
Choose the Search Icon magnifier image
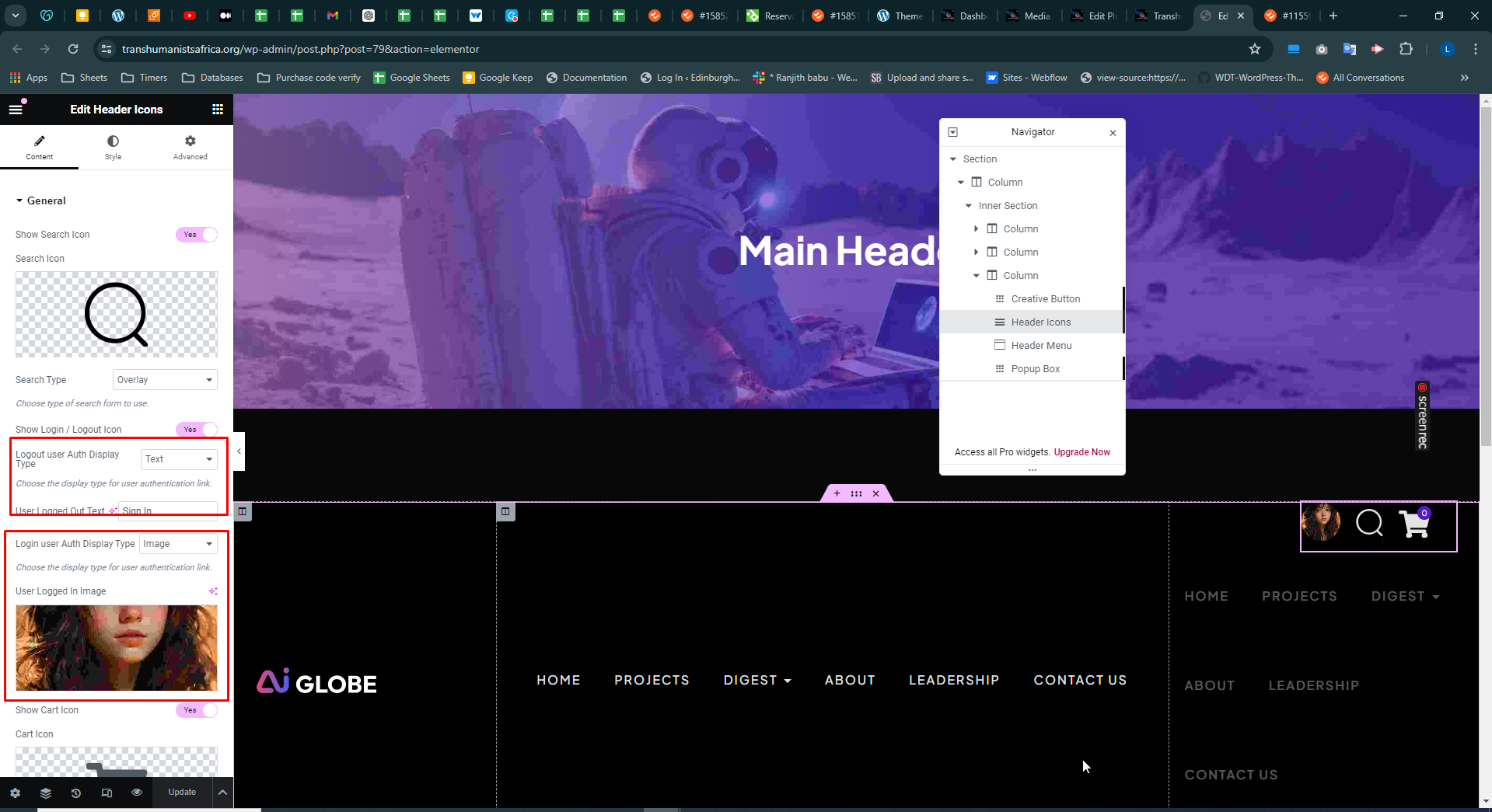117,314
